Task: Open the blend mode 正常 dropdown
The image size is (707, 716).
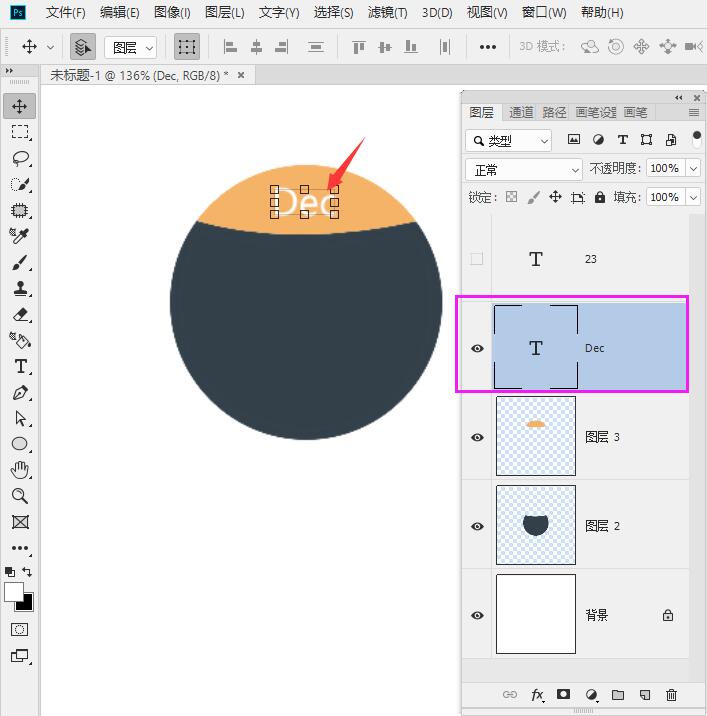Action: pyautogui.click(x=524, y=170)
